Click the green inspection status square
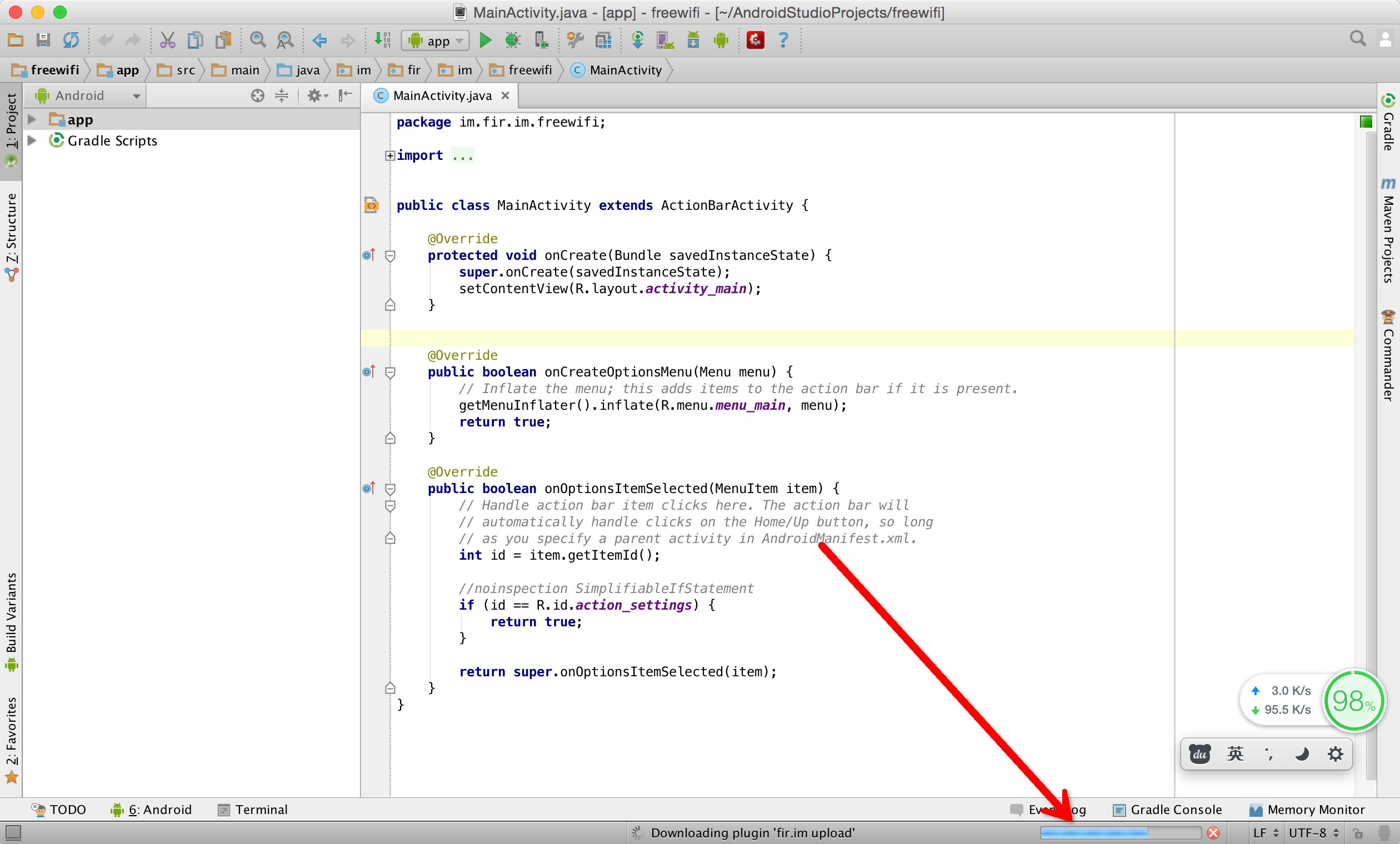Viewport: 1400px width, 844px height. click(1367, 122)
